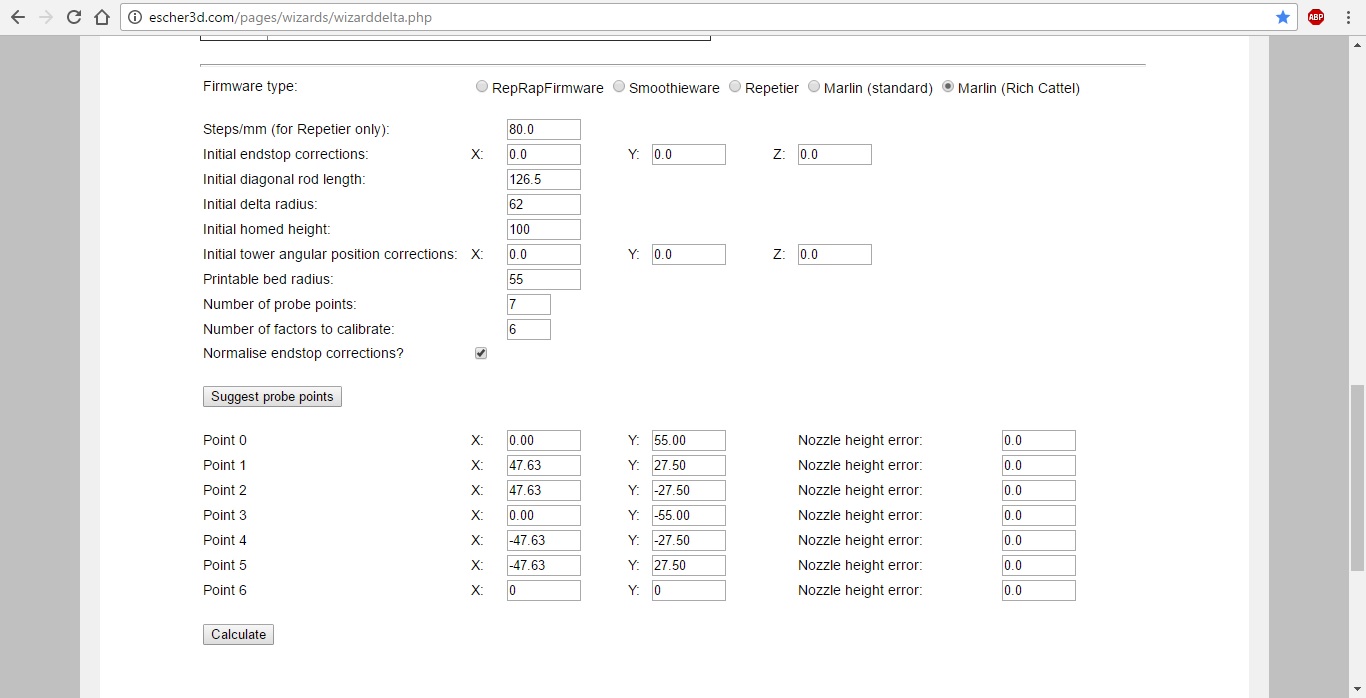View site information icon in address bar
This screenshot has height=698, width=1366.
click(135, 17)
